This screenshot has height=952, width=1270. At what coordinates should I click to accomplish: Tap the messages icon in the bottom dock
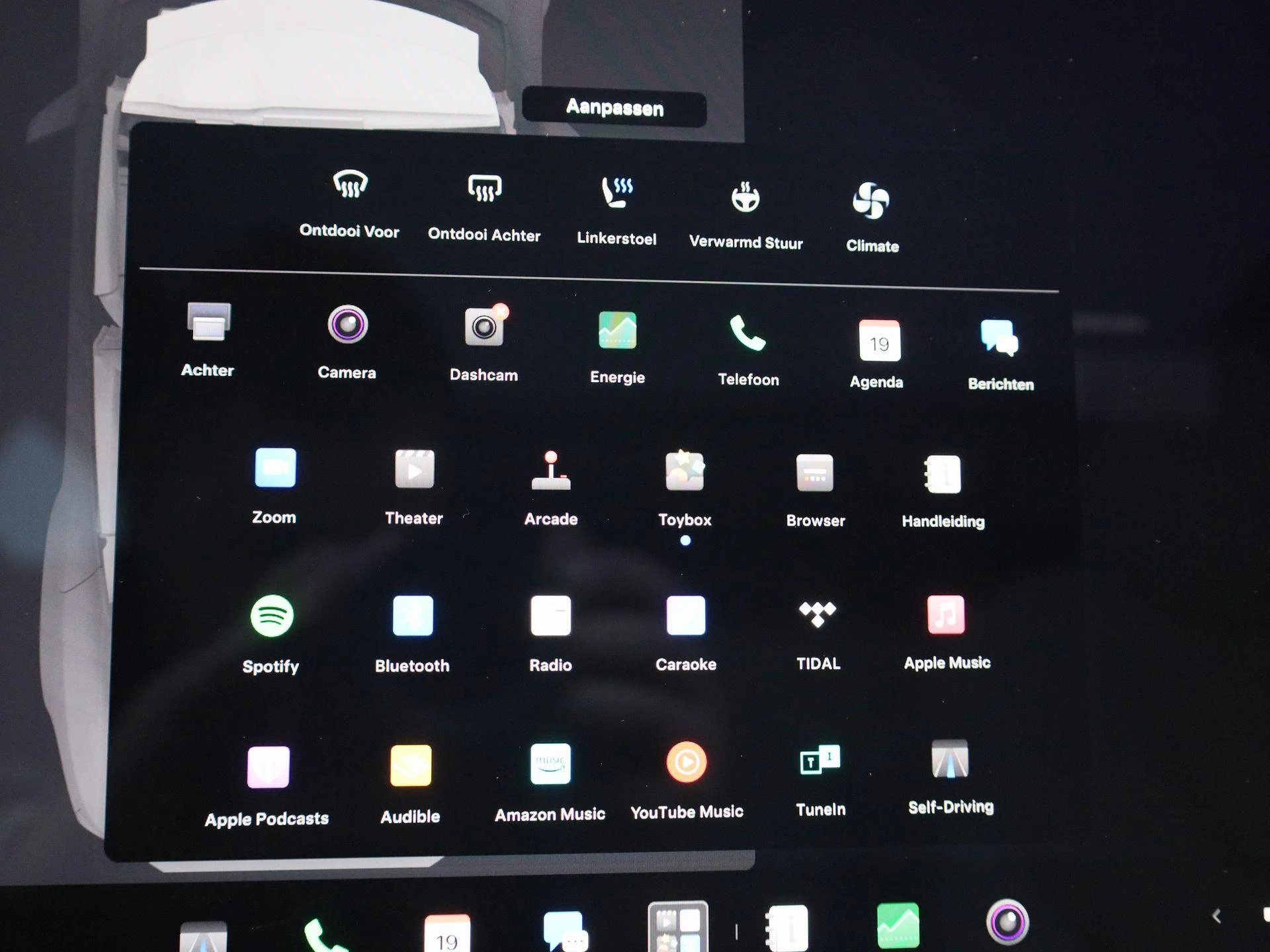[564, 932]
